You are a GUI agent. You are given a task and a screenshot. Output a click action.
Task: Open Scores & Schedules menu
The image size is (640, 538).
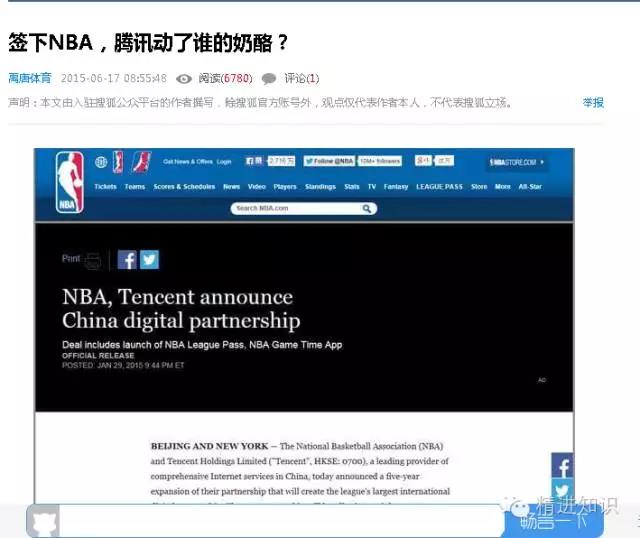[x=184, y=187]
